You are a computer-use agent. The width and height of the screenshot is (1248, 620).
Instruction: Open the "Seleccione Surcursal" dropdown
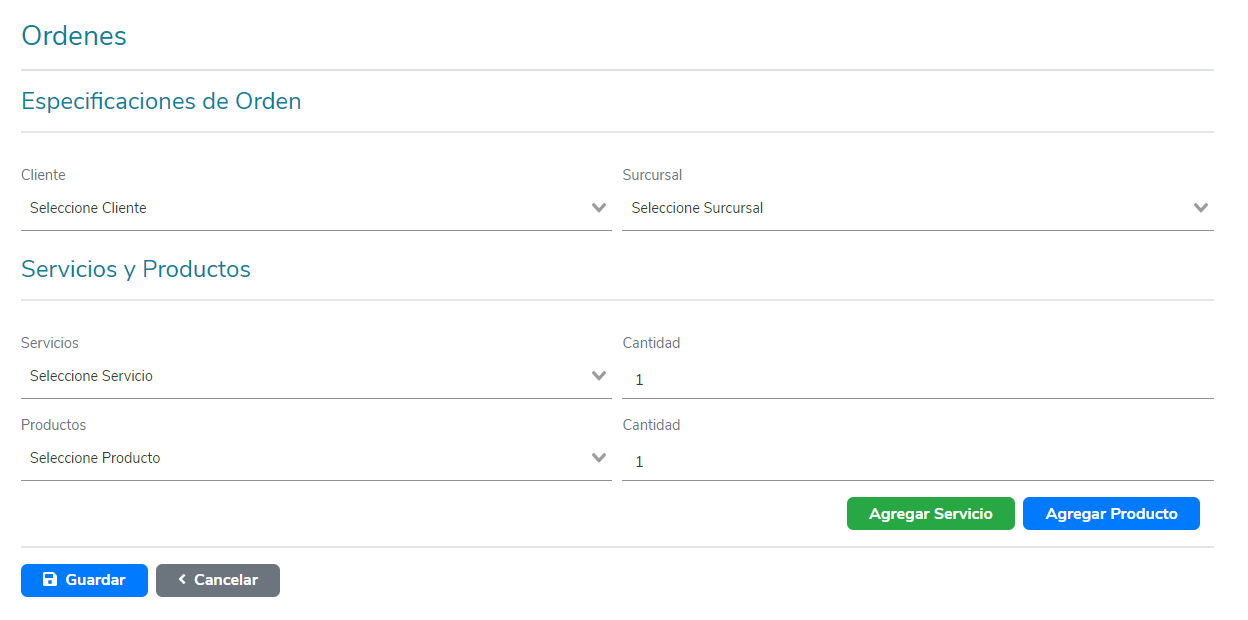900,208
